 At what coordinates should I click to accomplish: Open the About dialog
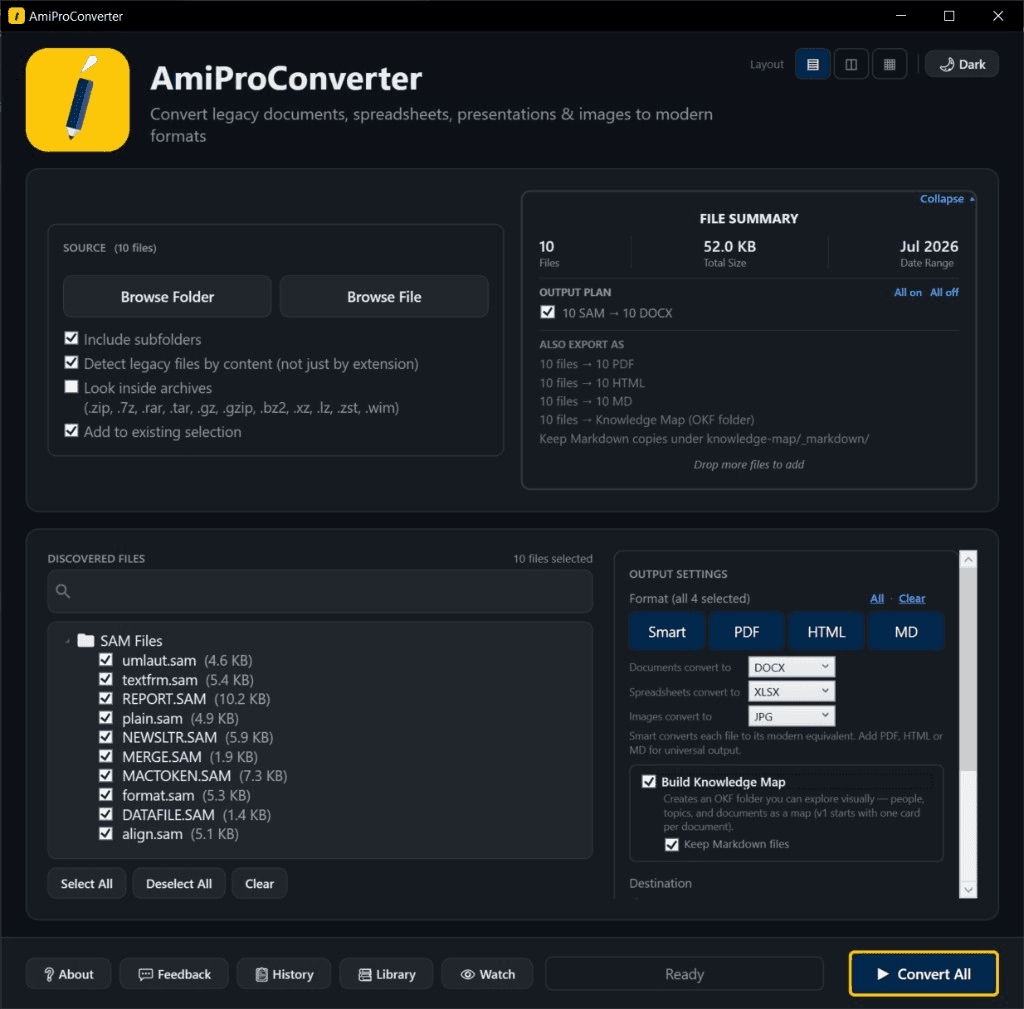click(x=69, y=974)
